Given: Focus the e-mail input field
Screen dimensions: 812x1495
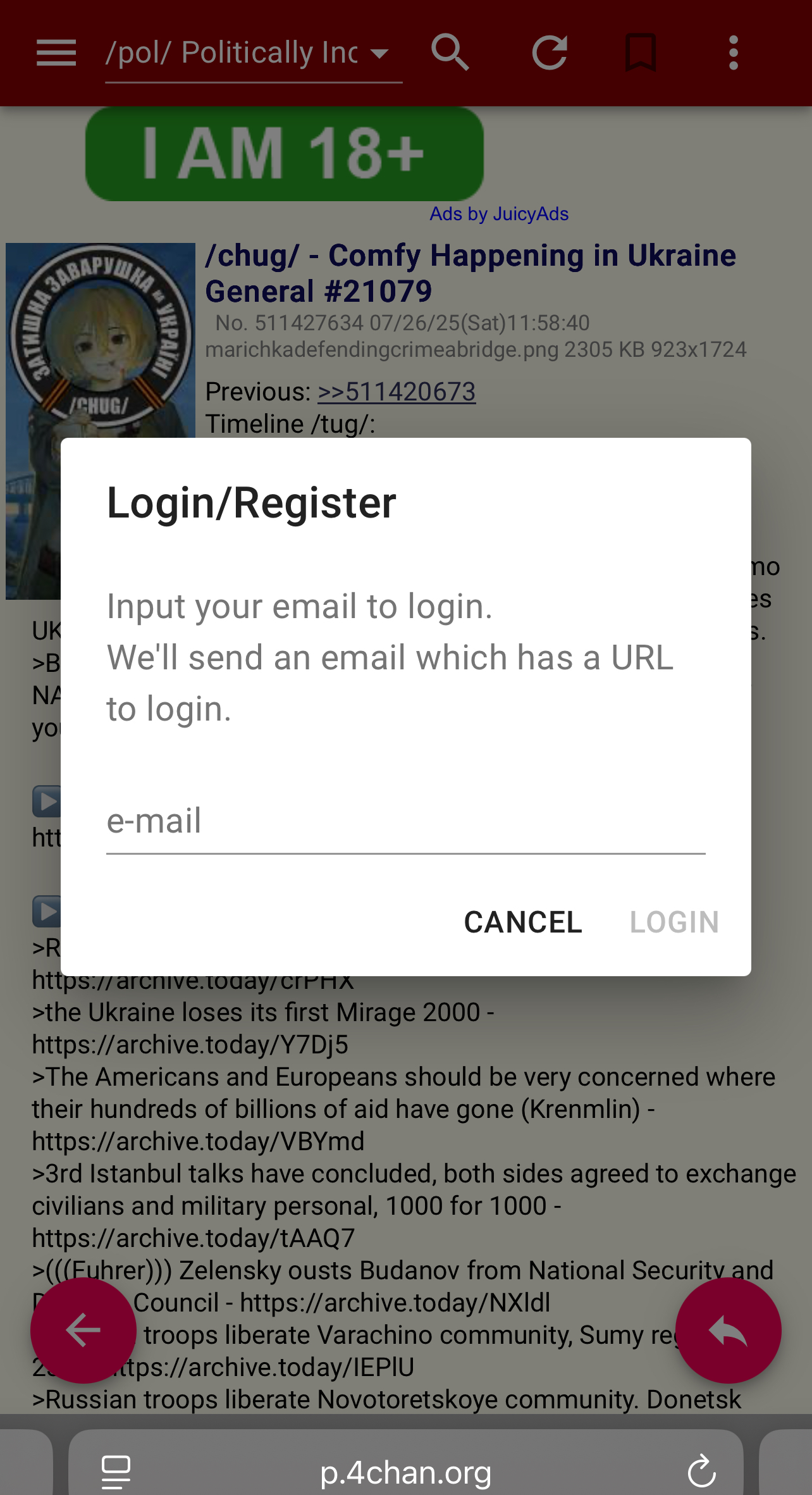Looking at the screenshot, I should point(406,821).
